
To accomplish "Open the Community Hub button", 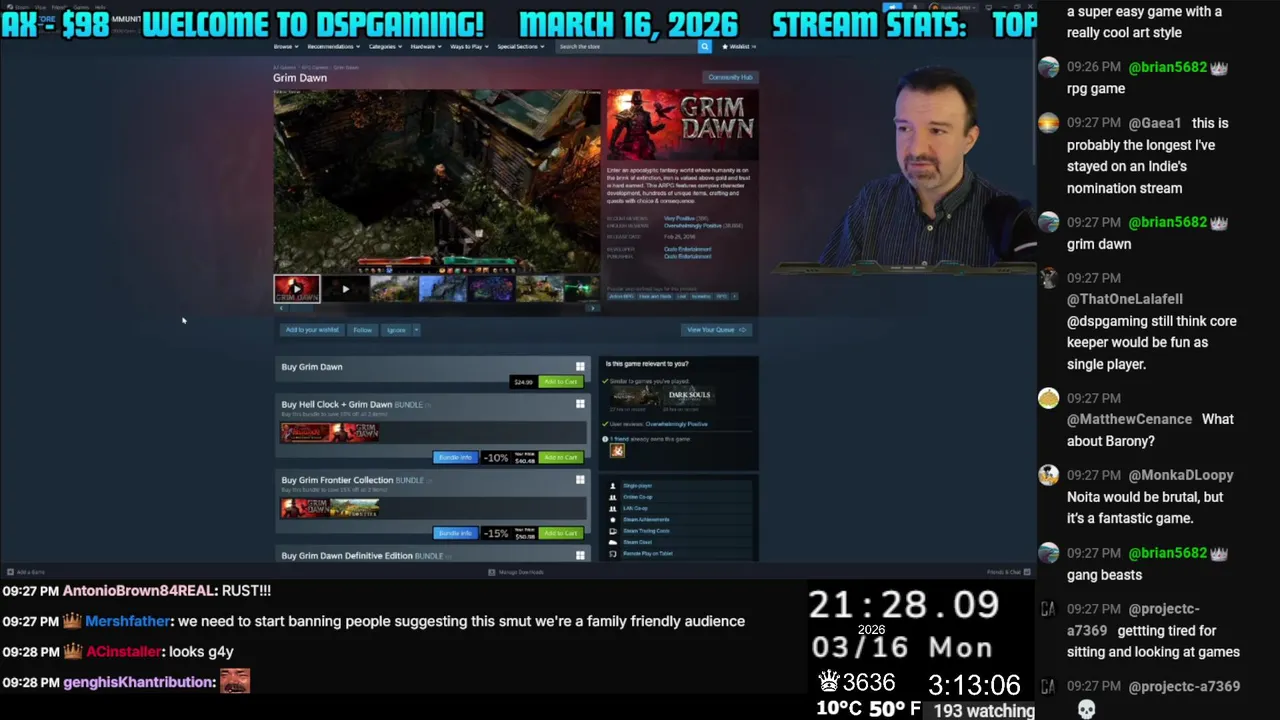I will 730,77.
